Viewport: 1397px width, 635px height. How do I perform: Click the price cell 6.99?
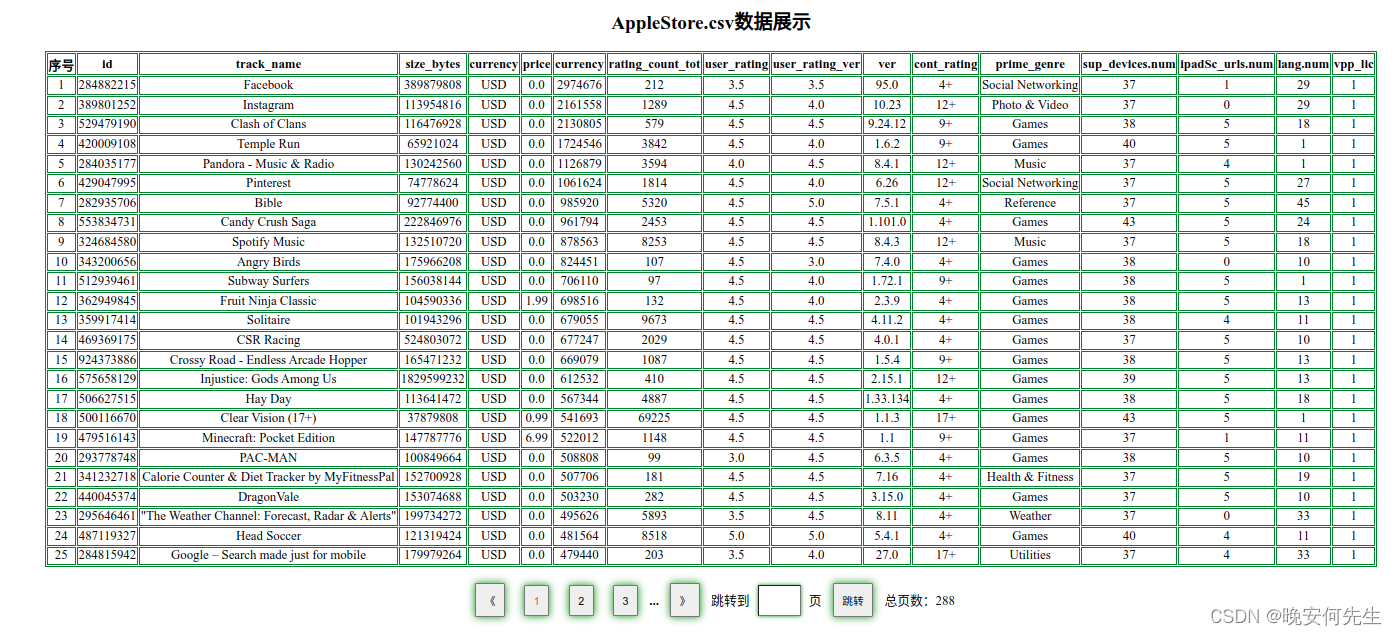[x=536, y=438]
